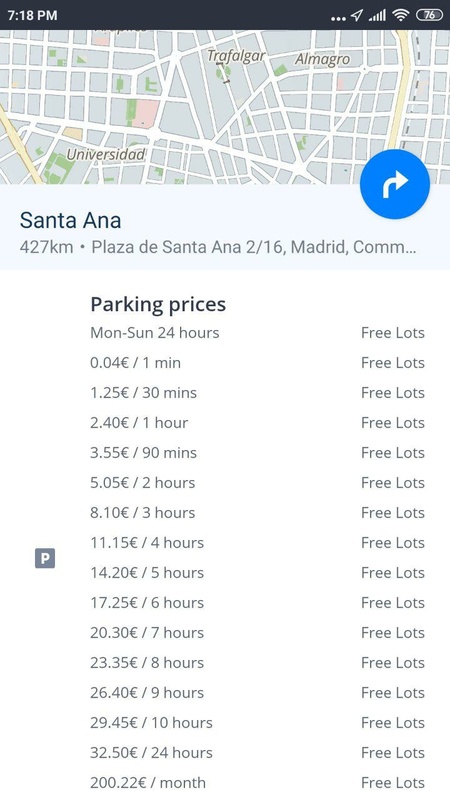Tap the blue directions arrow button
The image size is (450, 800).
(394, 184)
